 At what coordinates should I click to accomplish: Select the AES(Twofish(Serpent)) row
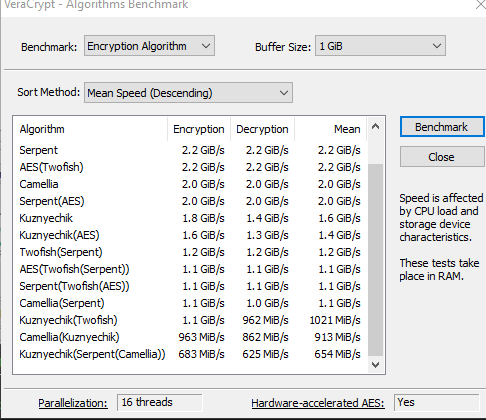tap(190, 269)
